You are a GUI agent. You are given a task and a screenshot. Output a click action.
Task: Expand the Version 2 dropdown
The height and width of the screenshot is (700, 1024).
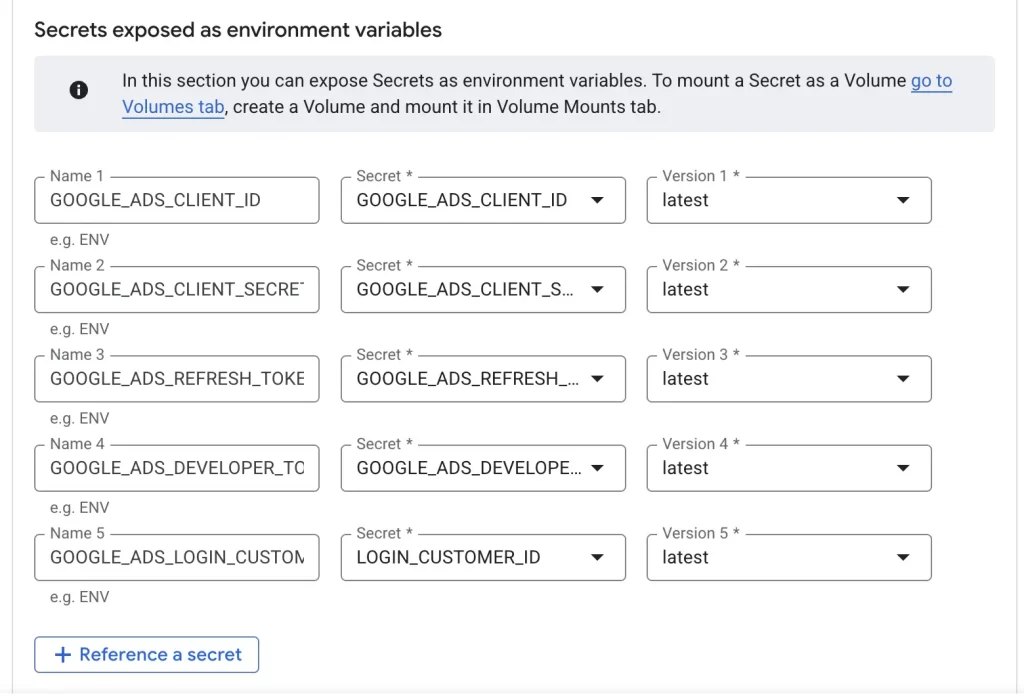coord(788,290)
